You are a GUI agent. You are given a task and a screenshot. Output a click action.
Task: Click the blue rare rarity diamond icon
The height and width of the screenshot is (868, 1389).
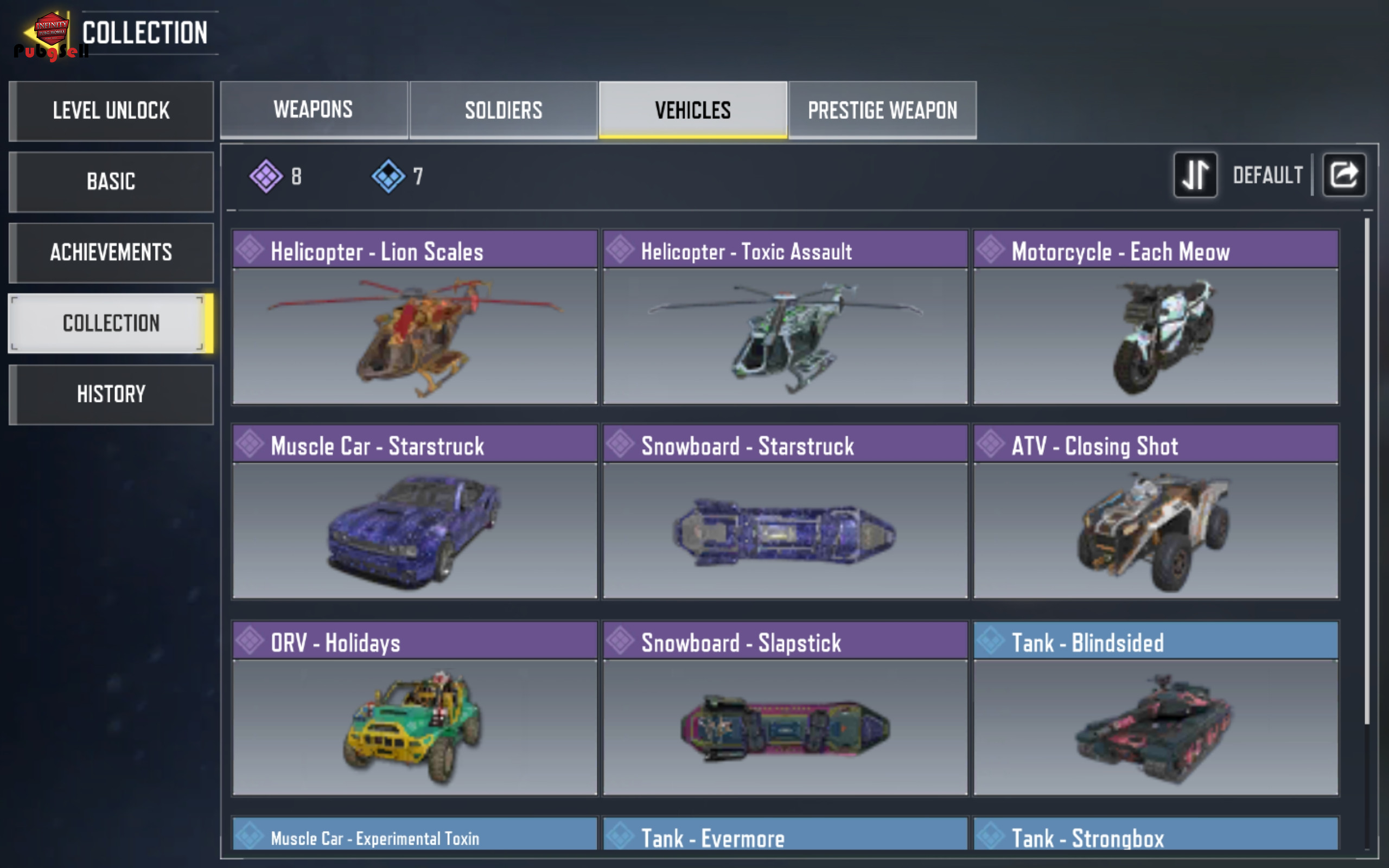point(388,176)
